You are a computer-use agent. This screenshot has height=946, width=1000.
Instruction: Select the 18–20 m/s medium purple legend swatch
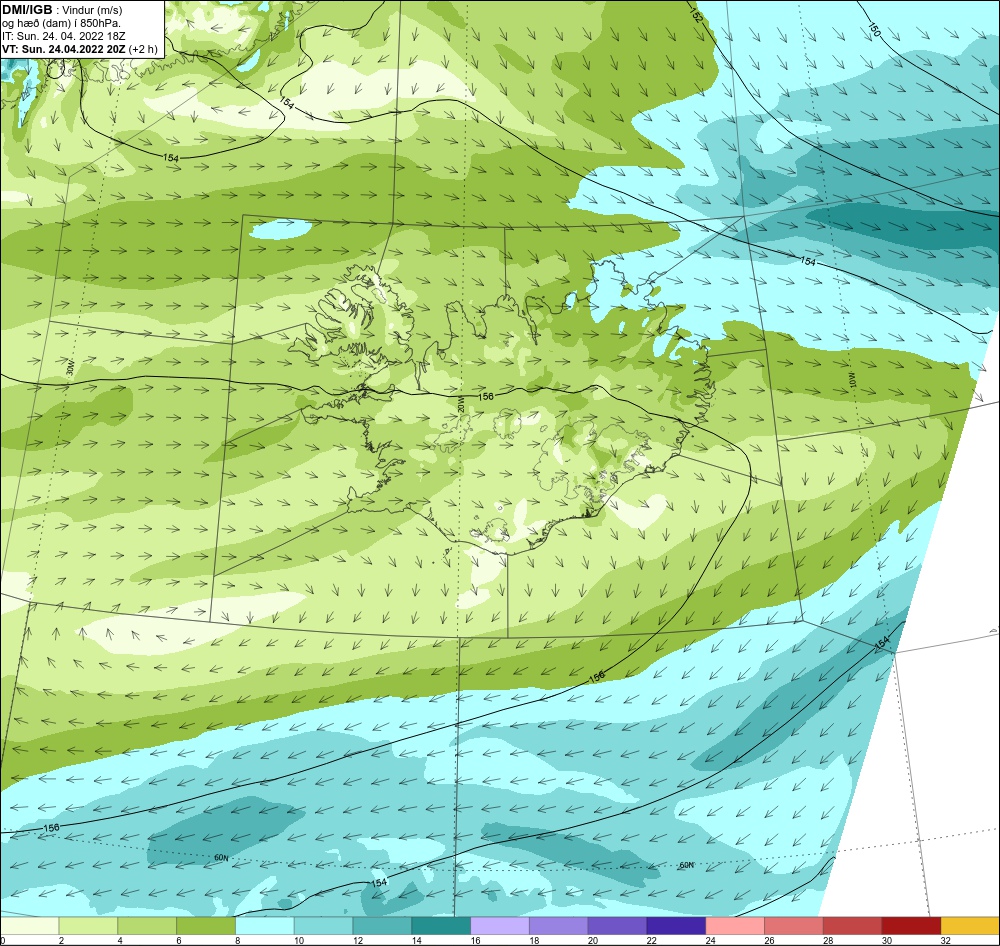(559, 926)
